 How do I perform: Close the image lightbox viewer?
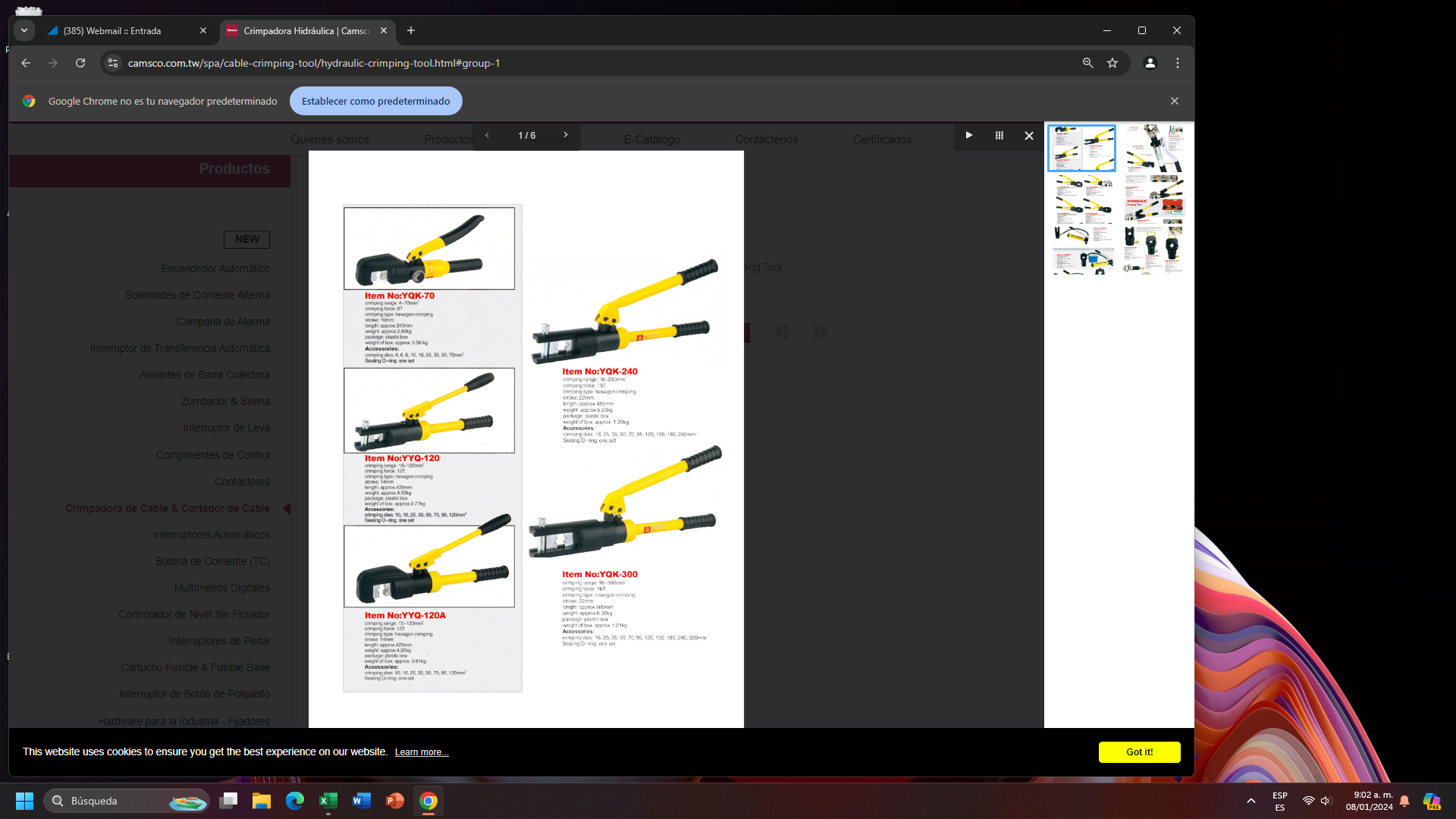click(1029, 136)
